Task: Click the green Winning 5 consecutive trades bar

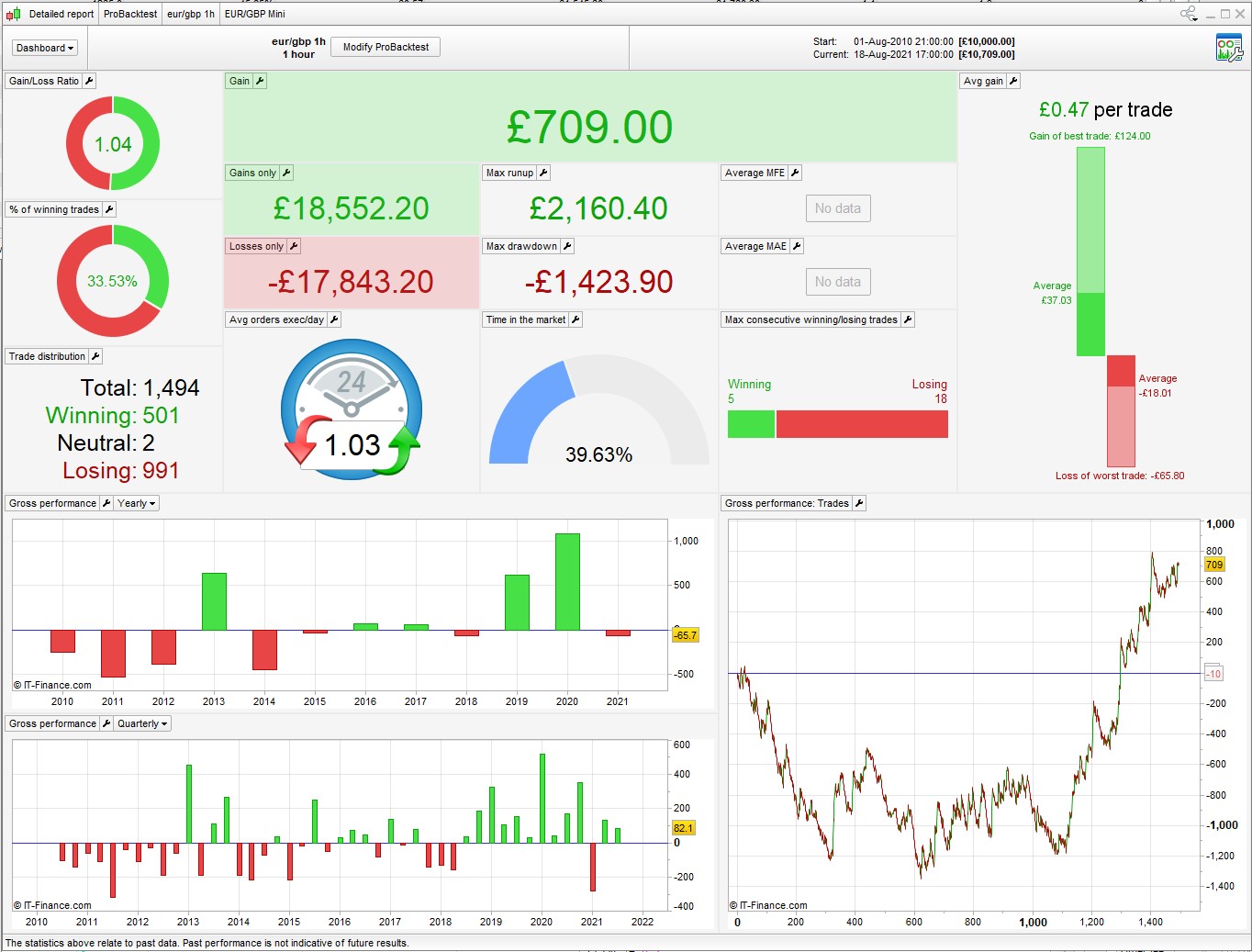Action: [x=752, y=424]
